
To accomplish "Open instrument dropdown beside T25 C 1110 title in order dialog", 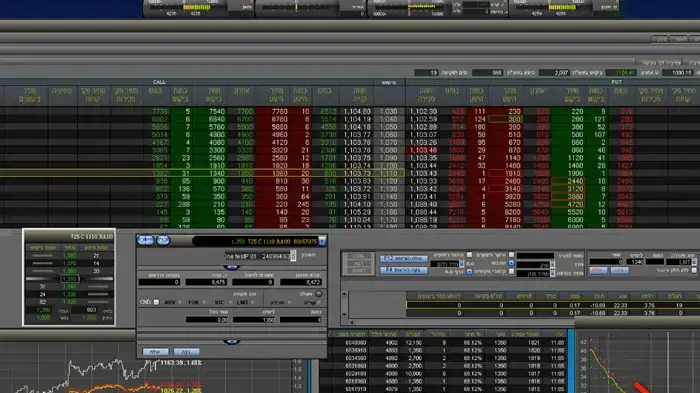I will point(322,241).
